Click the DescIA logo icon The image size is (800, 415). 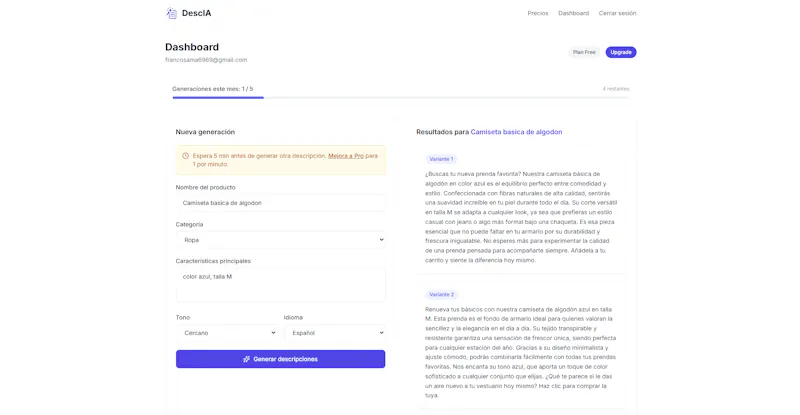(171, 13)
